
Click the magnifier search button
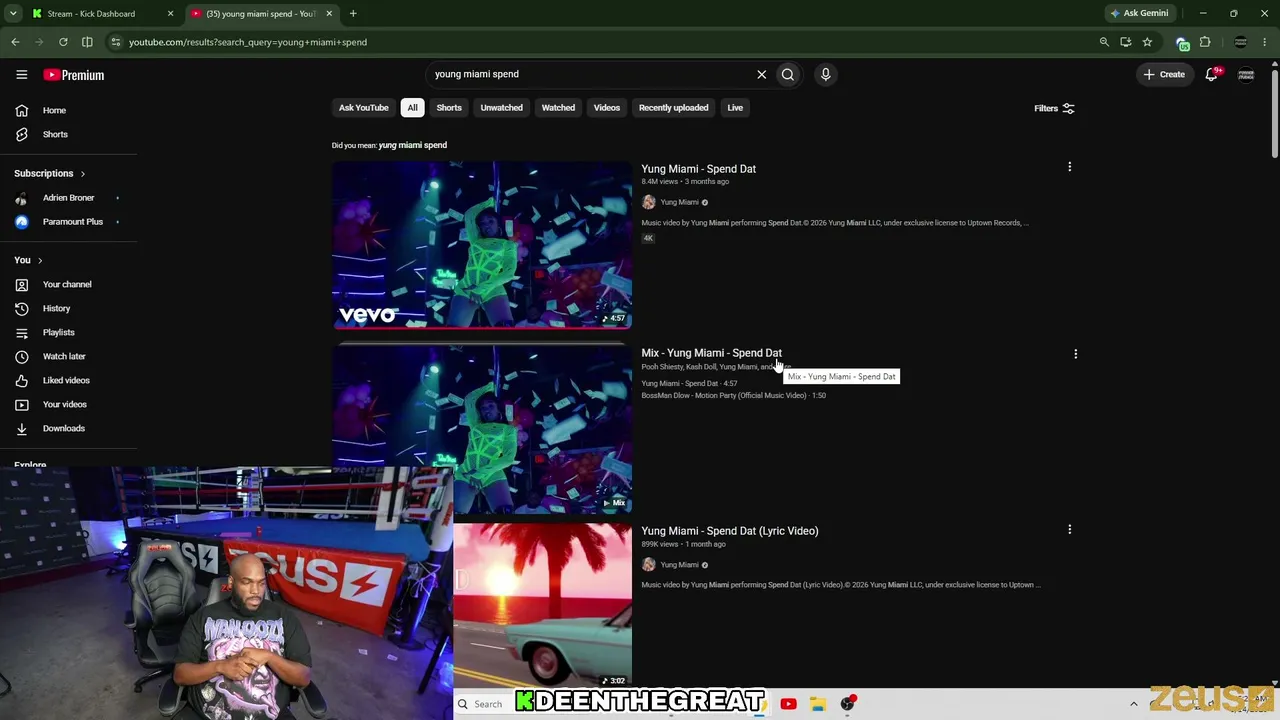point(788,74)
